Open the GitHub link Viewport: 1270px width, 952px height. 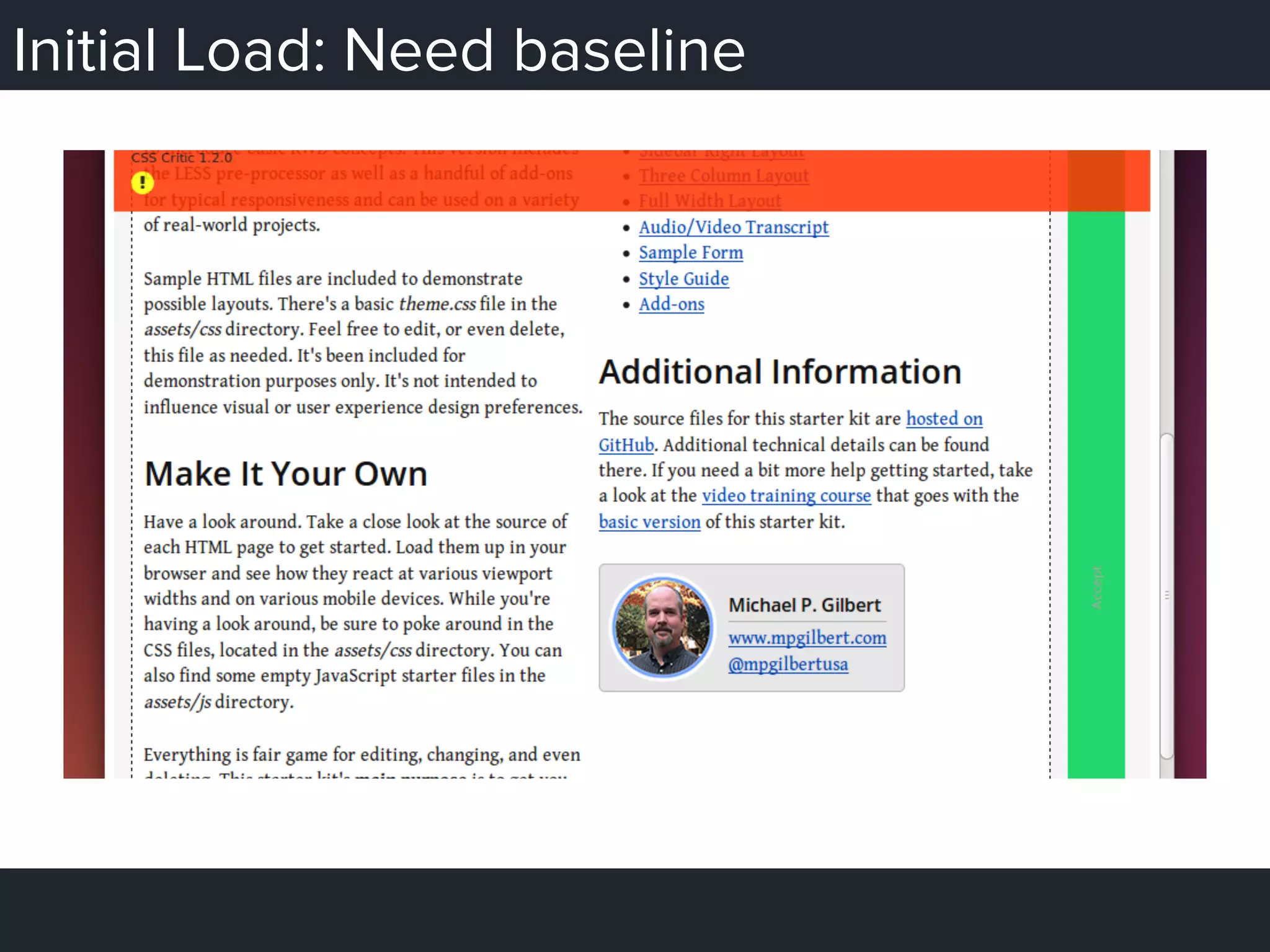(626, 445)
